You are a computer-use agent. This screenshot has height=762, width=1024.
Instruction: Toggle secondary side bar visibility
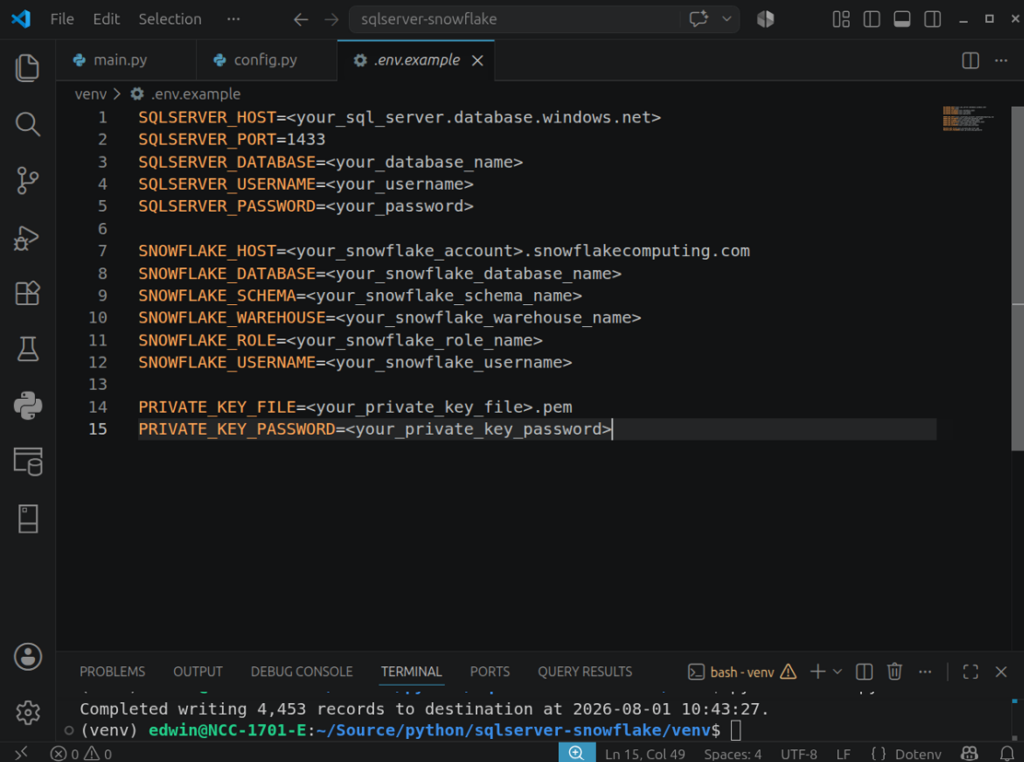[x=933, y=20]
